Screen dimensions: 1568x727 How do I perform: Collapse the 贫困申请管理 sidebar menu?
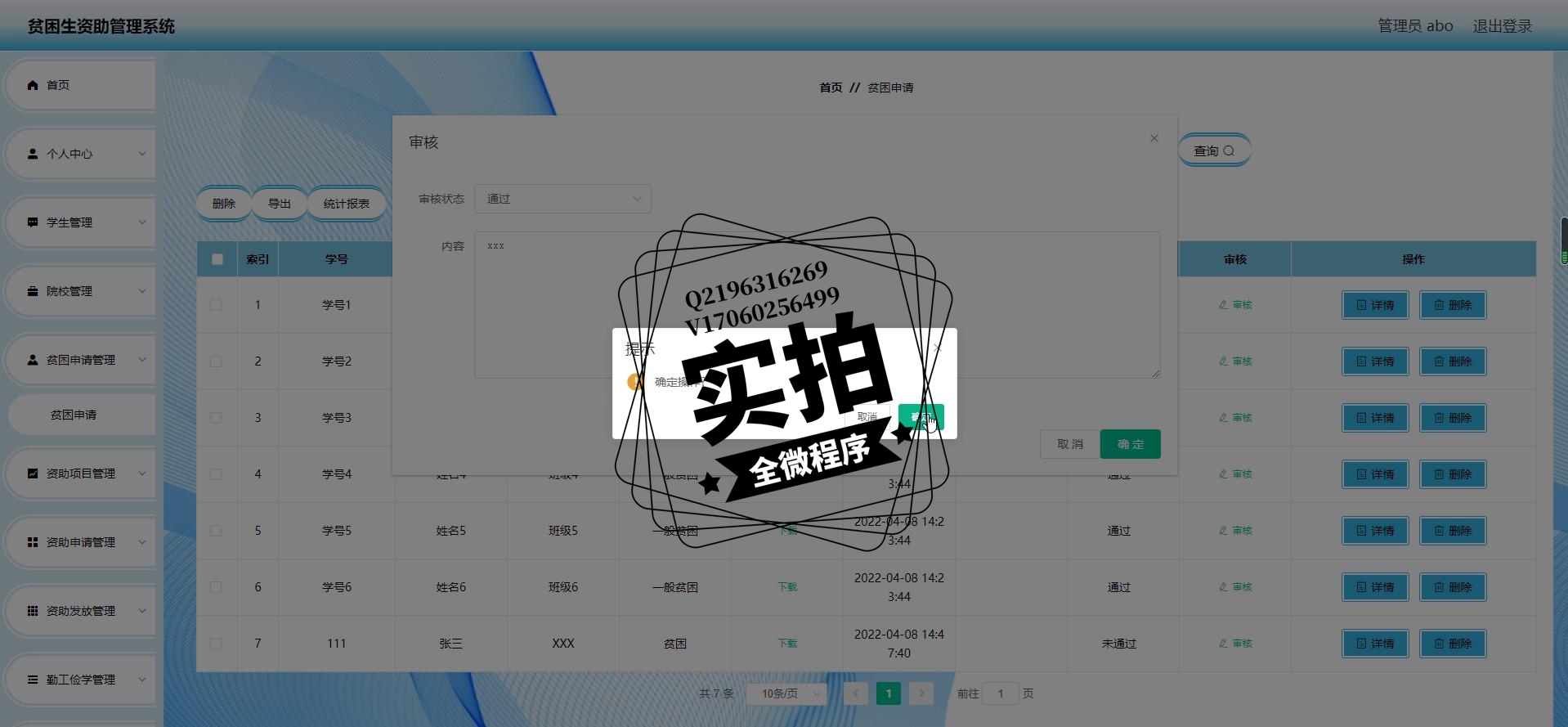pyautogui.click(x=81, y=360)
